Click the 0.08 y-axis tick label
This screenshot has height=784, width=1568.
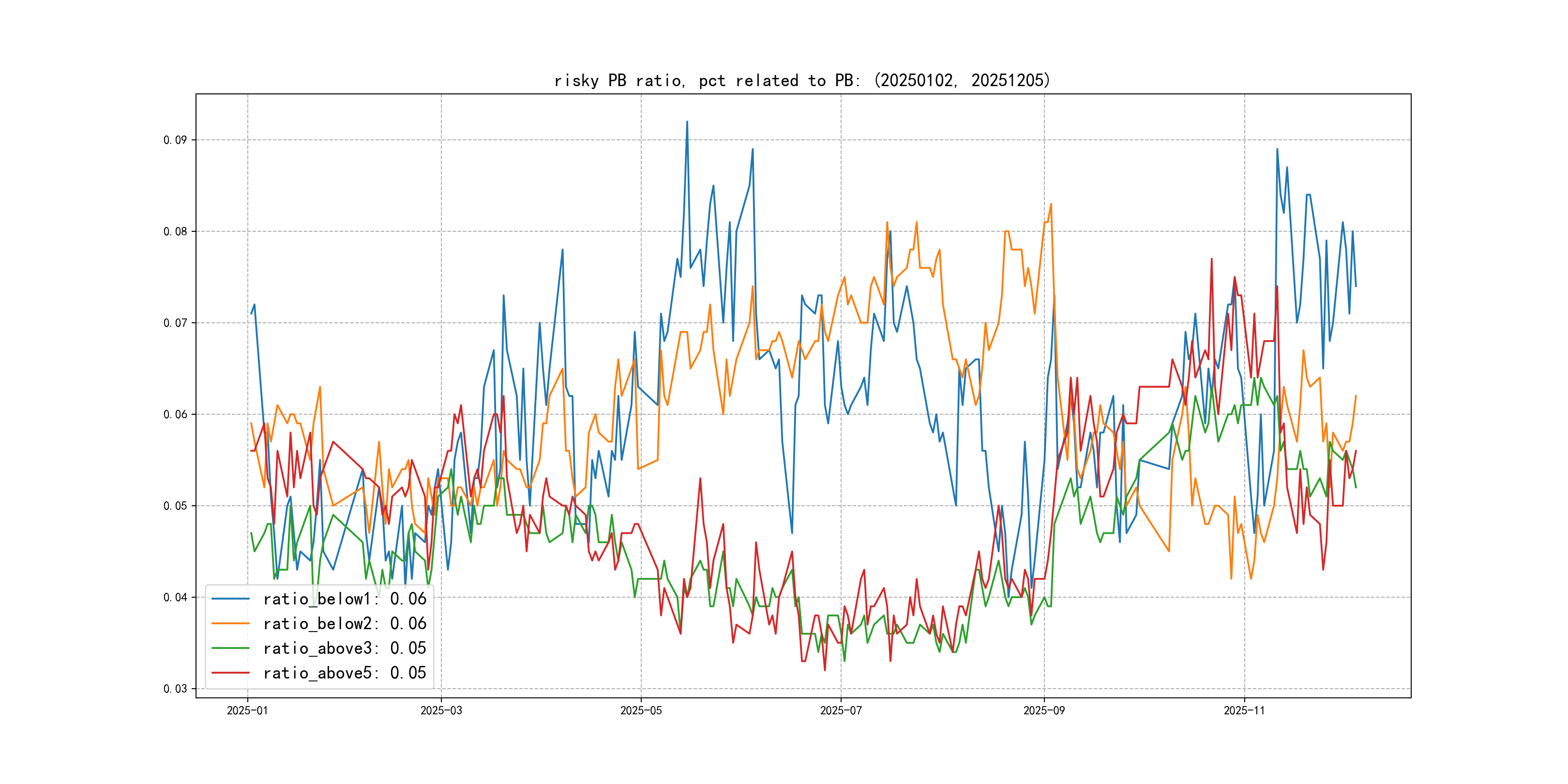(175, 231)
